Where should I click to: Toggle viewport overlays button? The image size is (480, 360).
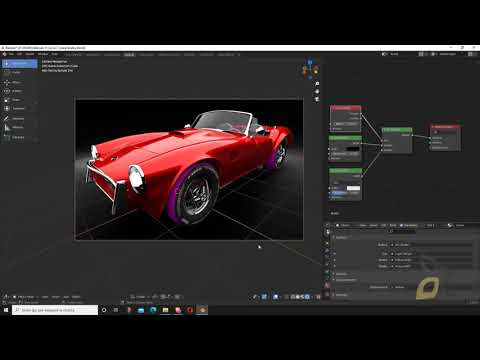click(x=275, y=296)
